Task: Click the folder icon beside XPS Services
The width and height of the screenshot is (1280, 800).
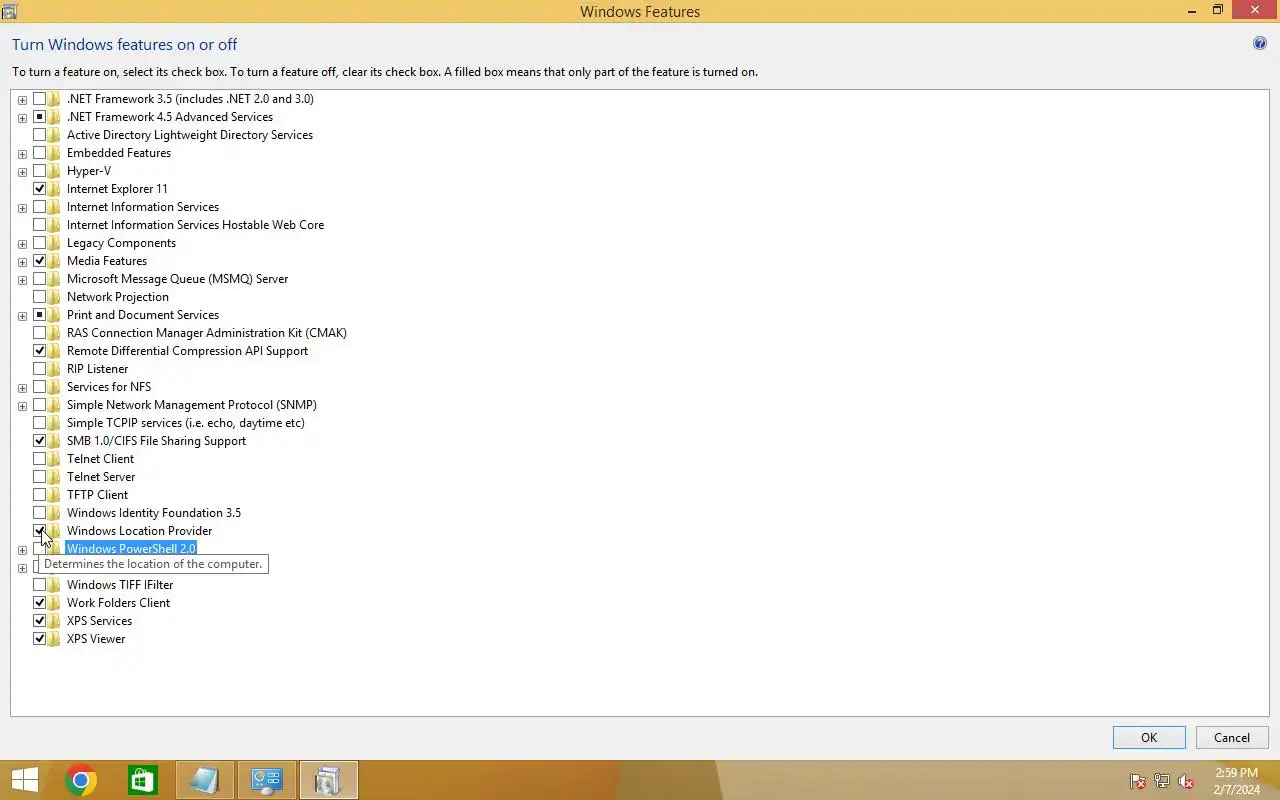Action: coord(55,621)
